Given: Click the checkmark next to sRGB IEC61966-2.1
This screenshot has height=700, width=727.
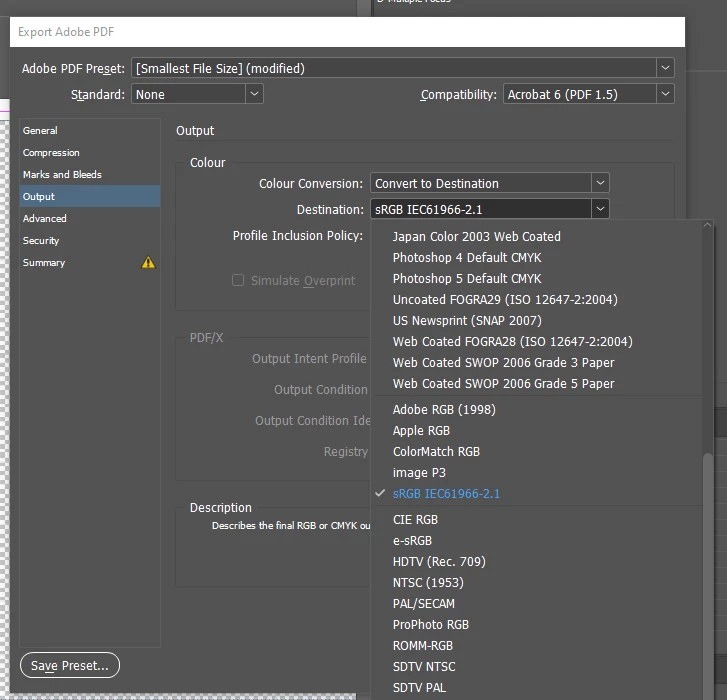Looking at the screenshot, I should (380, 493).
